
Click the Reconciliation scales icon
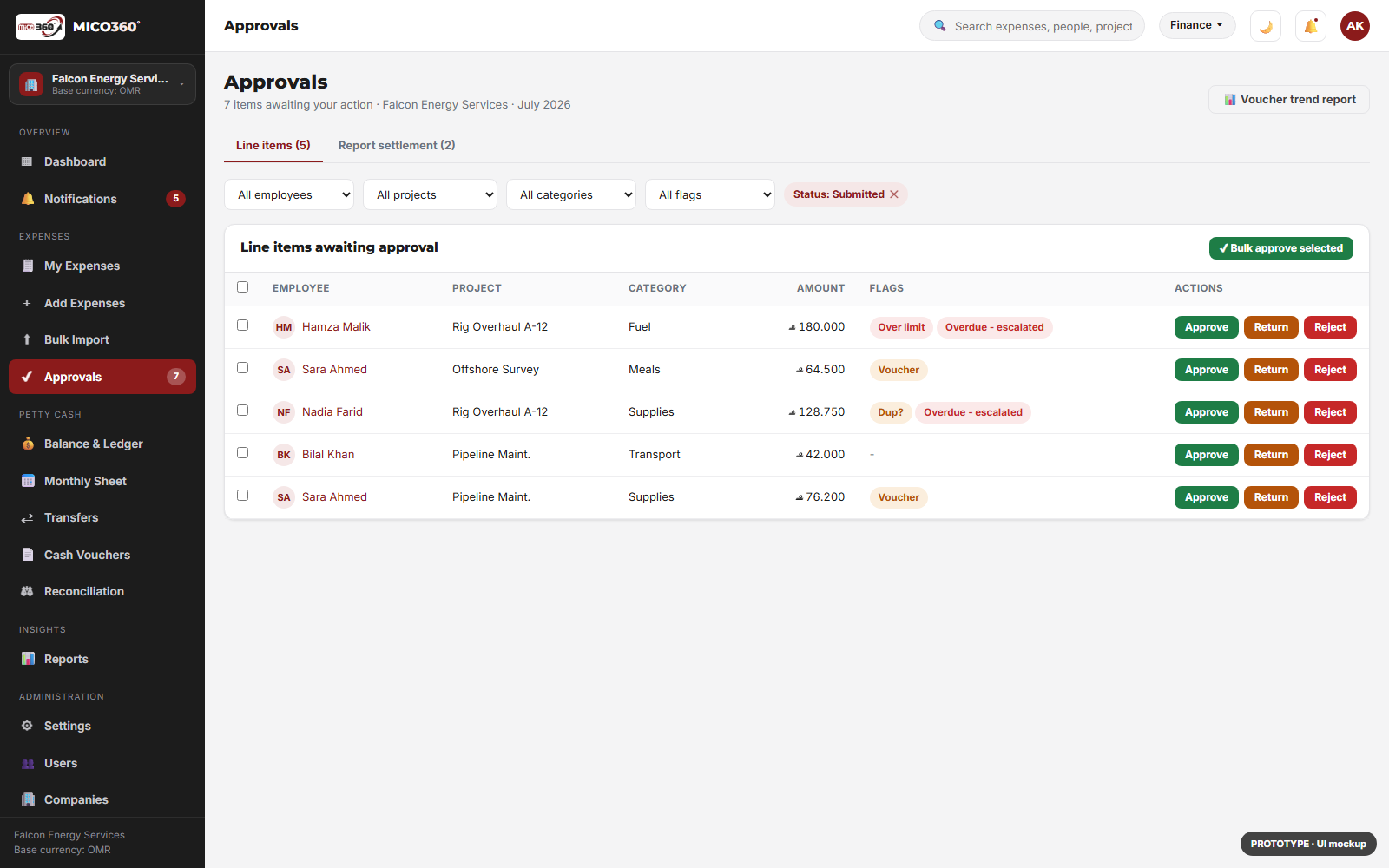27,591
